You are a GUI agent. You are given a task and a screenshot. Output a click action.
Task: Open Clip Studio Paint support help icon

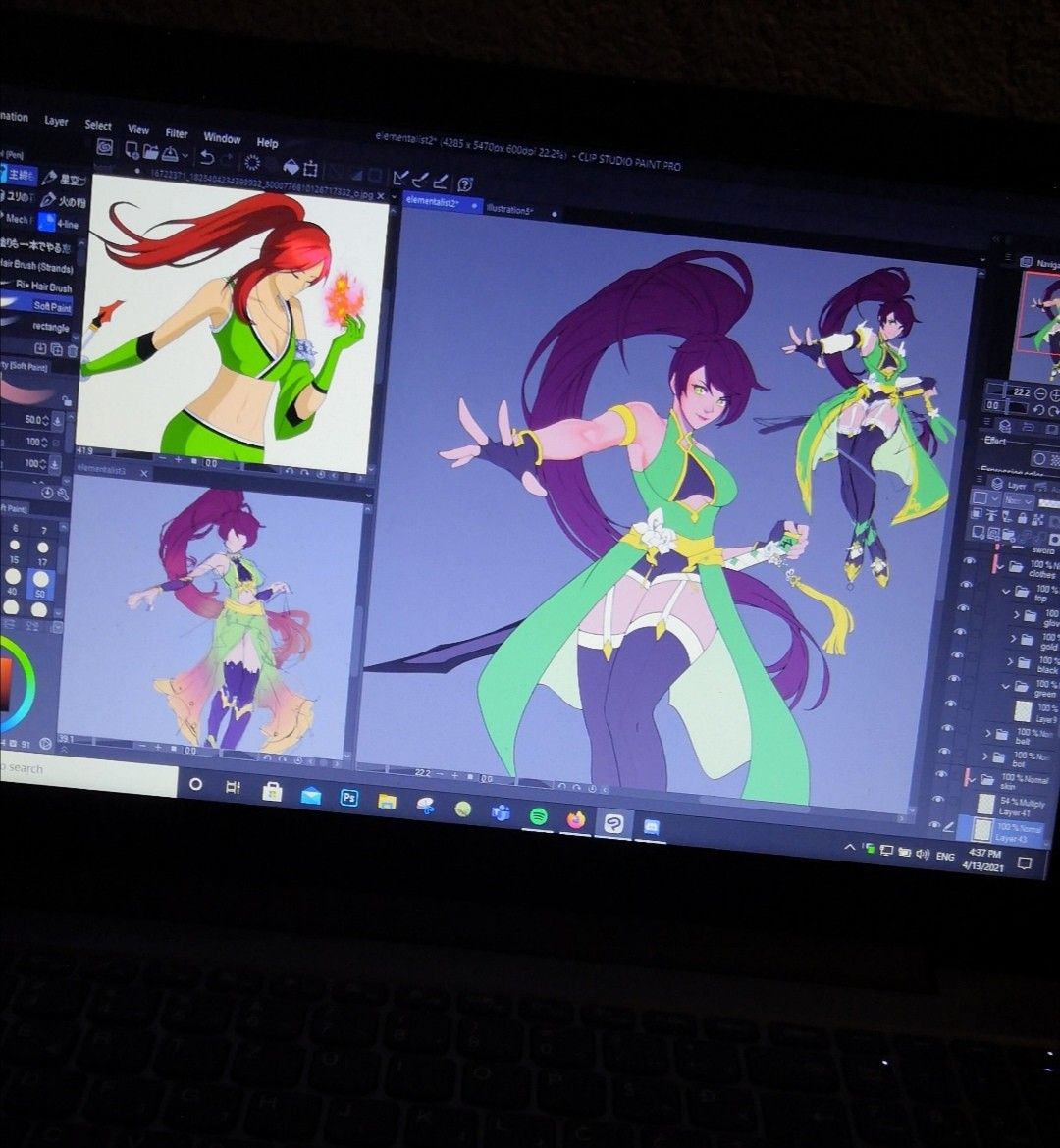click(464, 183)
